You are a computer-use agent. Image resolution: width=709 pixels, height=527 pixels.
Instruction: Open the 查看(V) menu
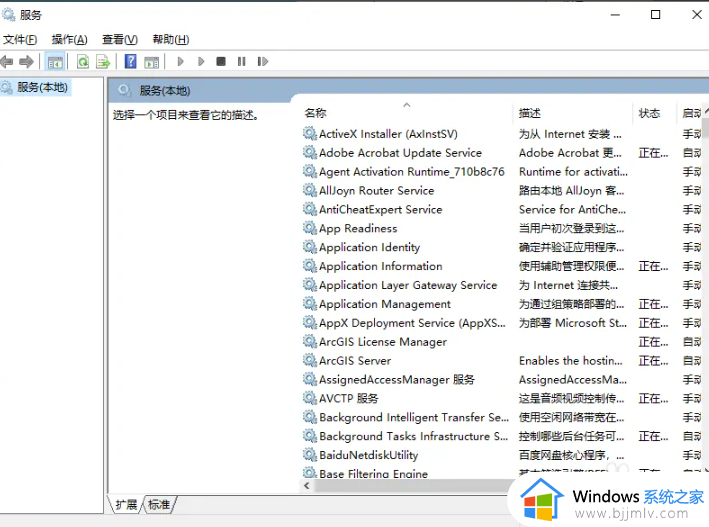click(x=120, y=40)
